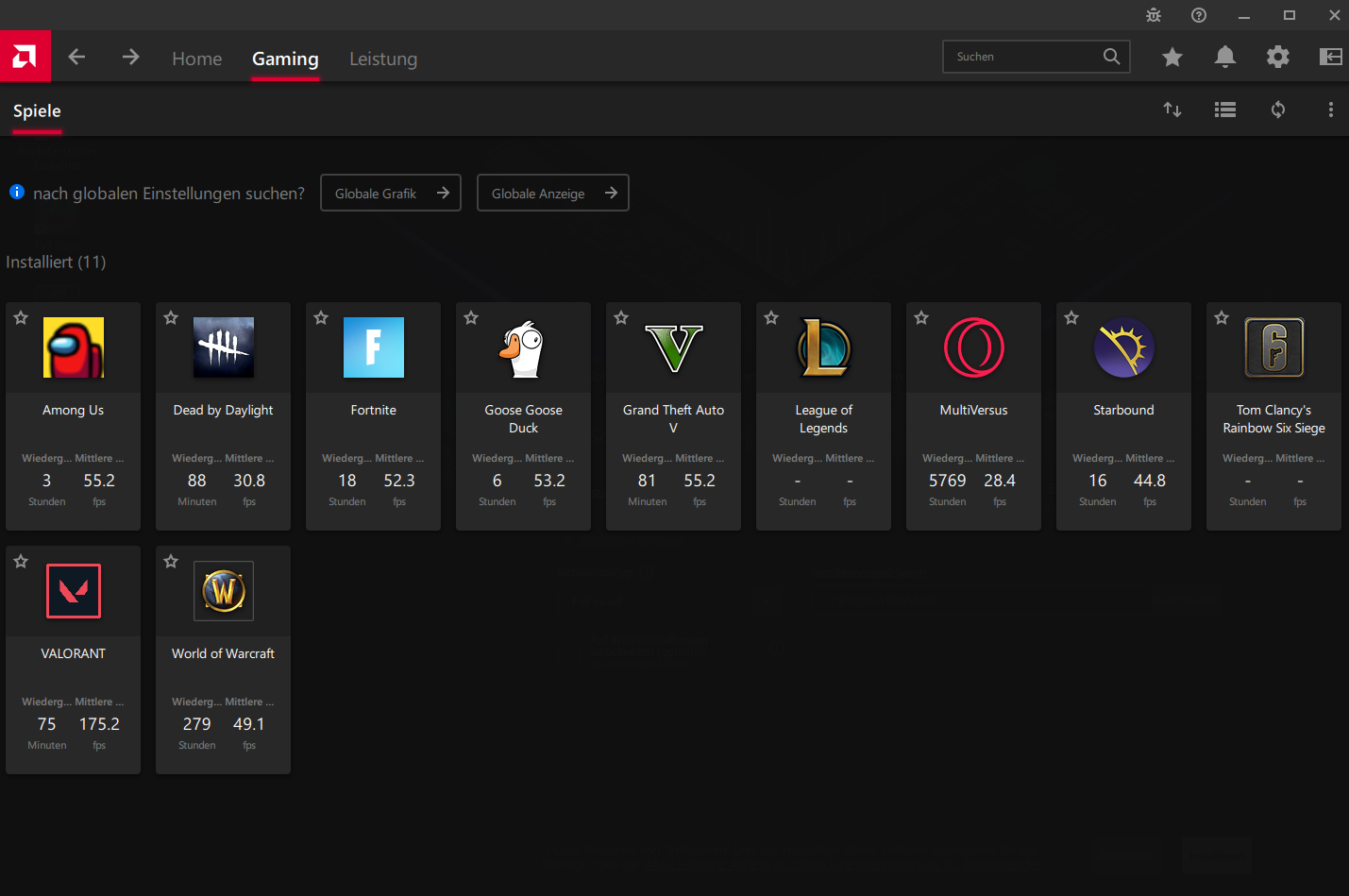Click MultiVersus 5769 hours value
The width and height of the screenshot is (1349, 896).
[948, 481]
